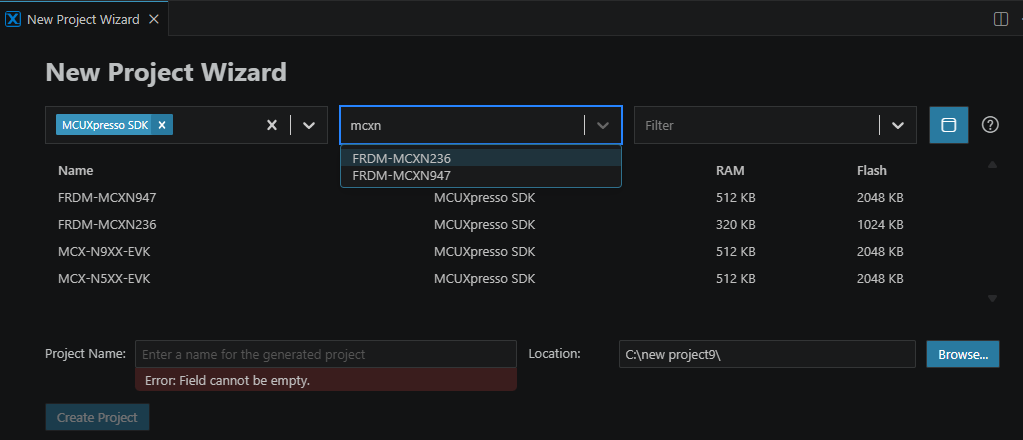
Task: Close the New Project Wizard tab
Action: [x=154, y=19]
